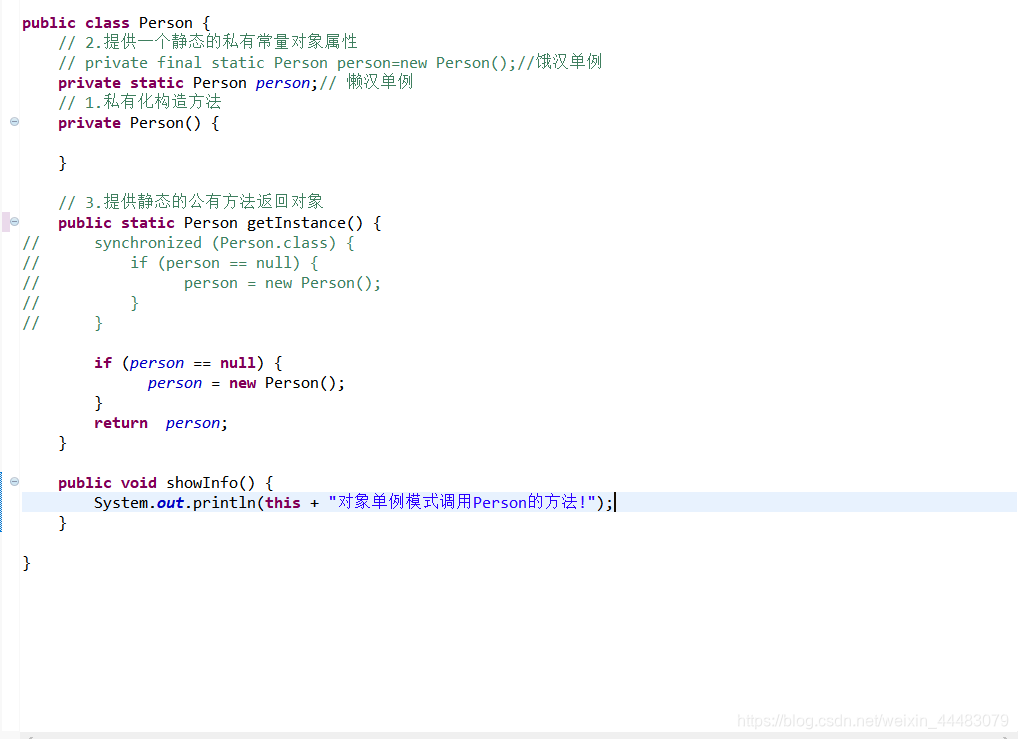The image size is (1018, 739).
Task: Click commented 'if (person == null) {' line
Action: click(170, 263)
